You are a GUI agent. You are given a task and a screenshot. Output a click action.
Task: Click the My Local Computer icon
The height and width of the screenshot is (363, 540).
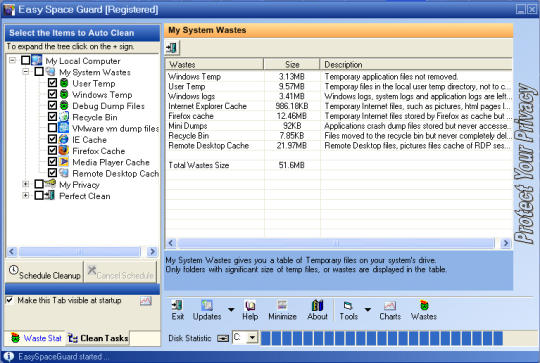[37, 60]
